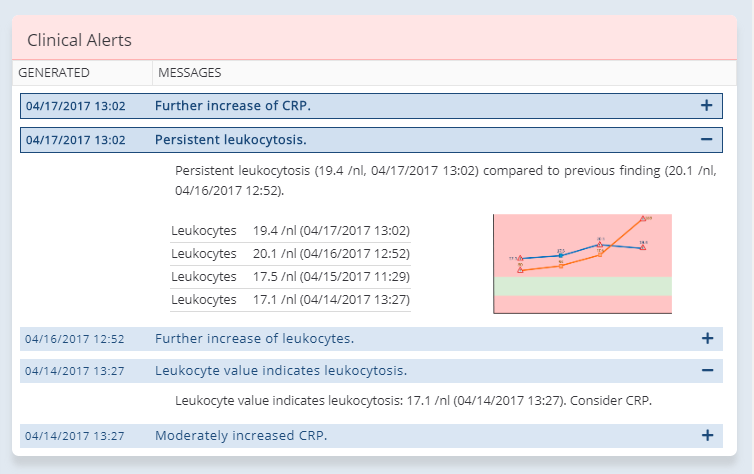Sort by the GENERATED column header

pyautogui.click(x=54, y=73)
